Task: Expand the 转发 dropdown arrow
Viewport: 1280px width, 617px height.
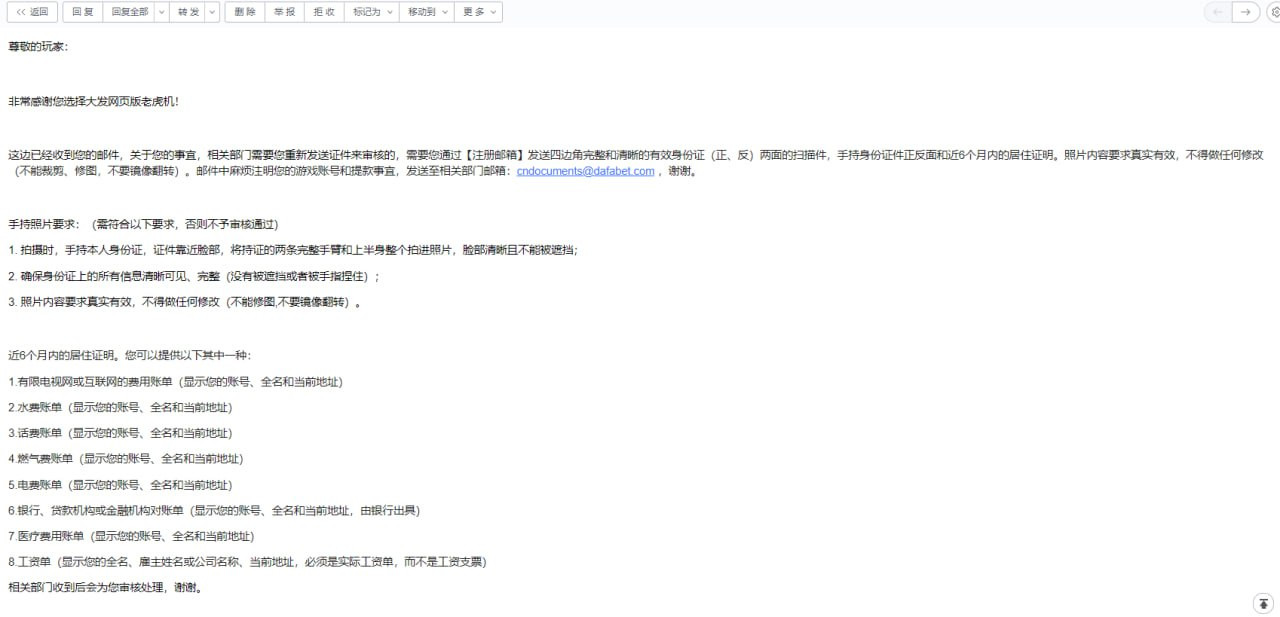Action: [x=212, y=12]
